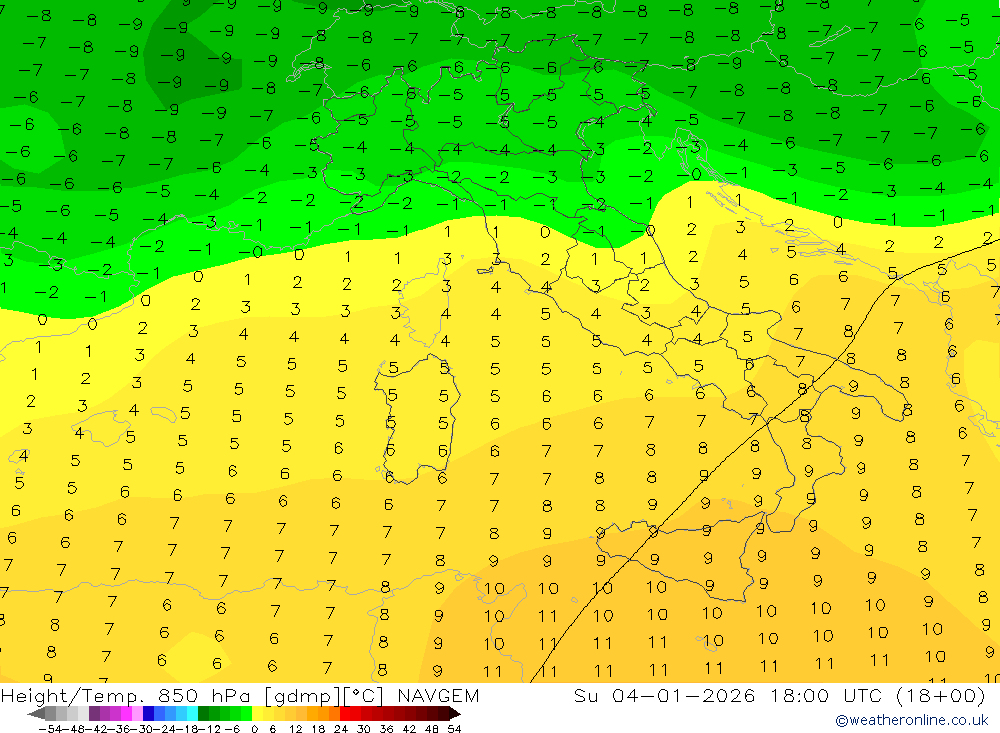Pick the dark blue legend swatch
Image resolution: width=1000 pixels, height=733 pixels.
[148, 713]
